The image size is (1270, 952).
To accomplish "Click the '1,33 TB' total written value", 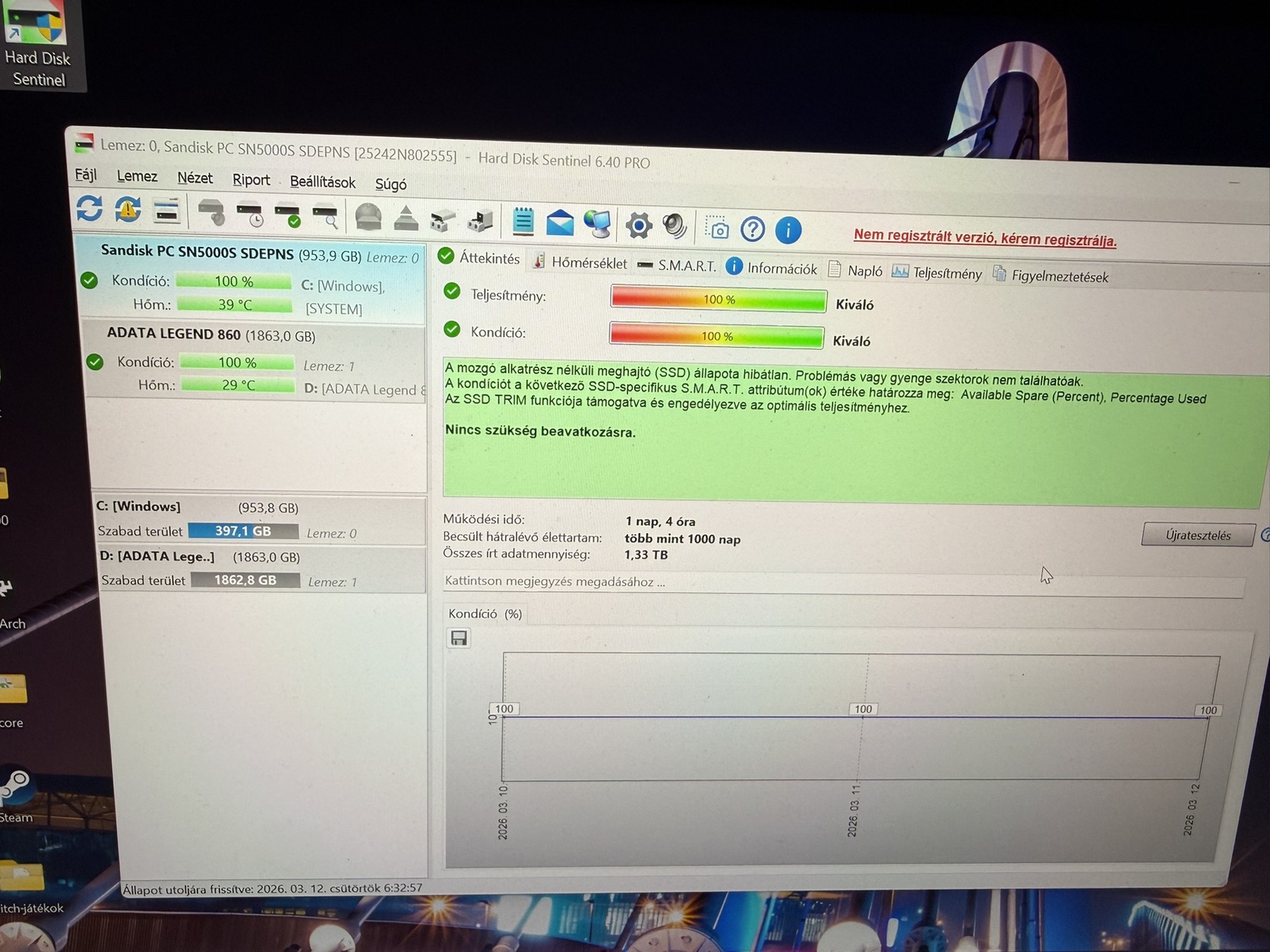I will click(646, 555).
